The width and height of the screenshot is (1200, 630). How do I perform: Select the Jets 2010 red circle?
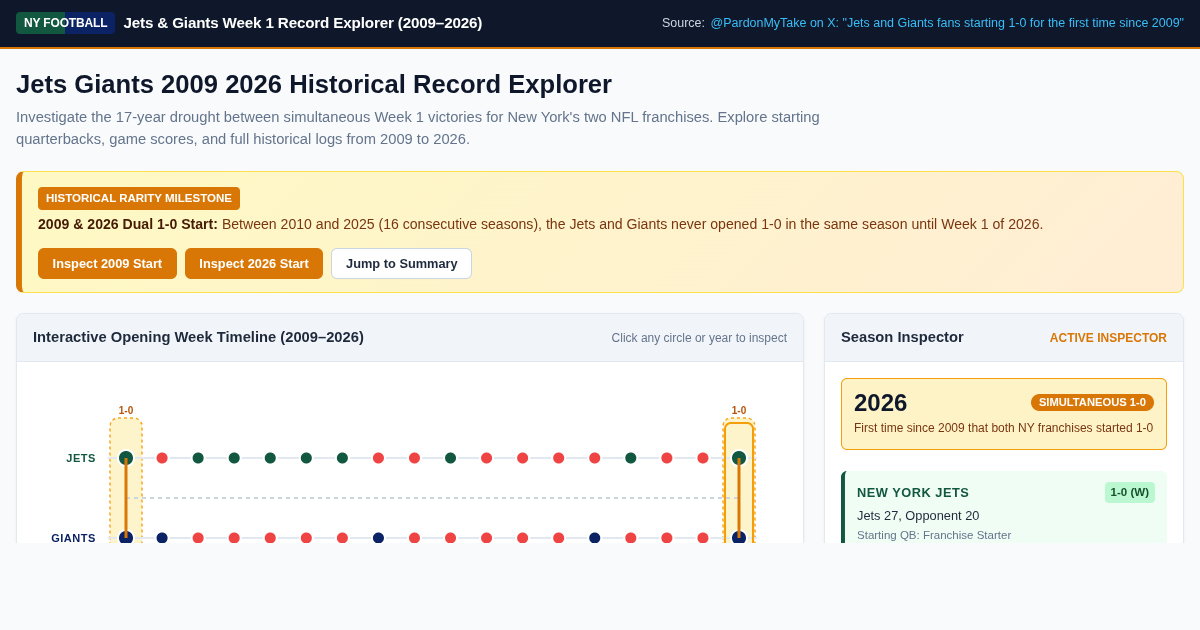(162, 458)
